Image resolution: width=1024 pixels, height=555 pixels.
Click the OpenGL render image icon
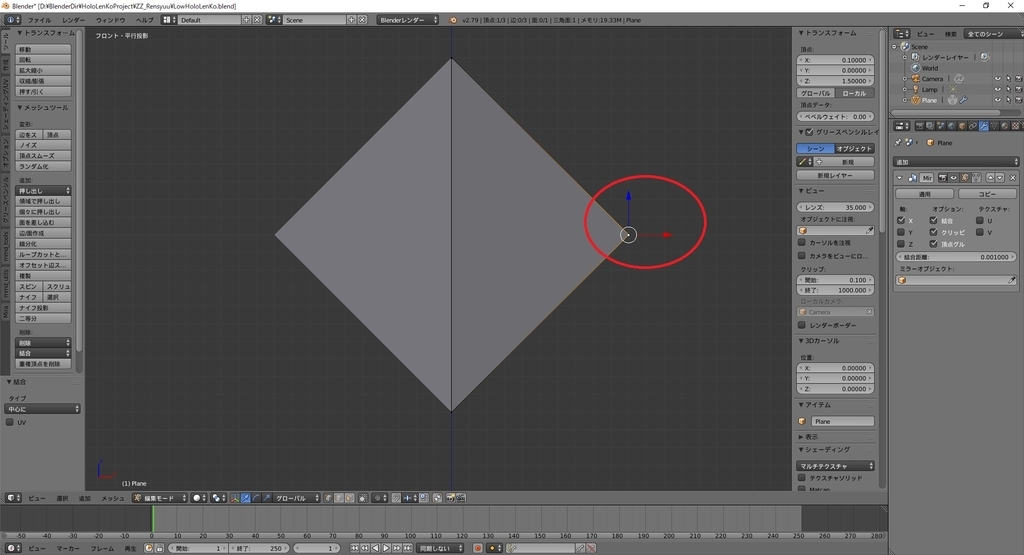[450, 498]
